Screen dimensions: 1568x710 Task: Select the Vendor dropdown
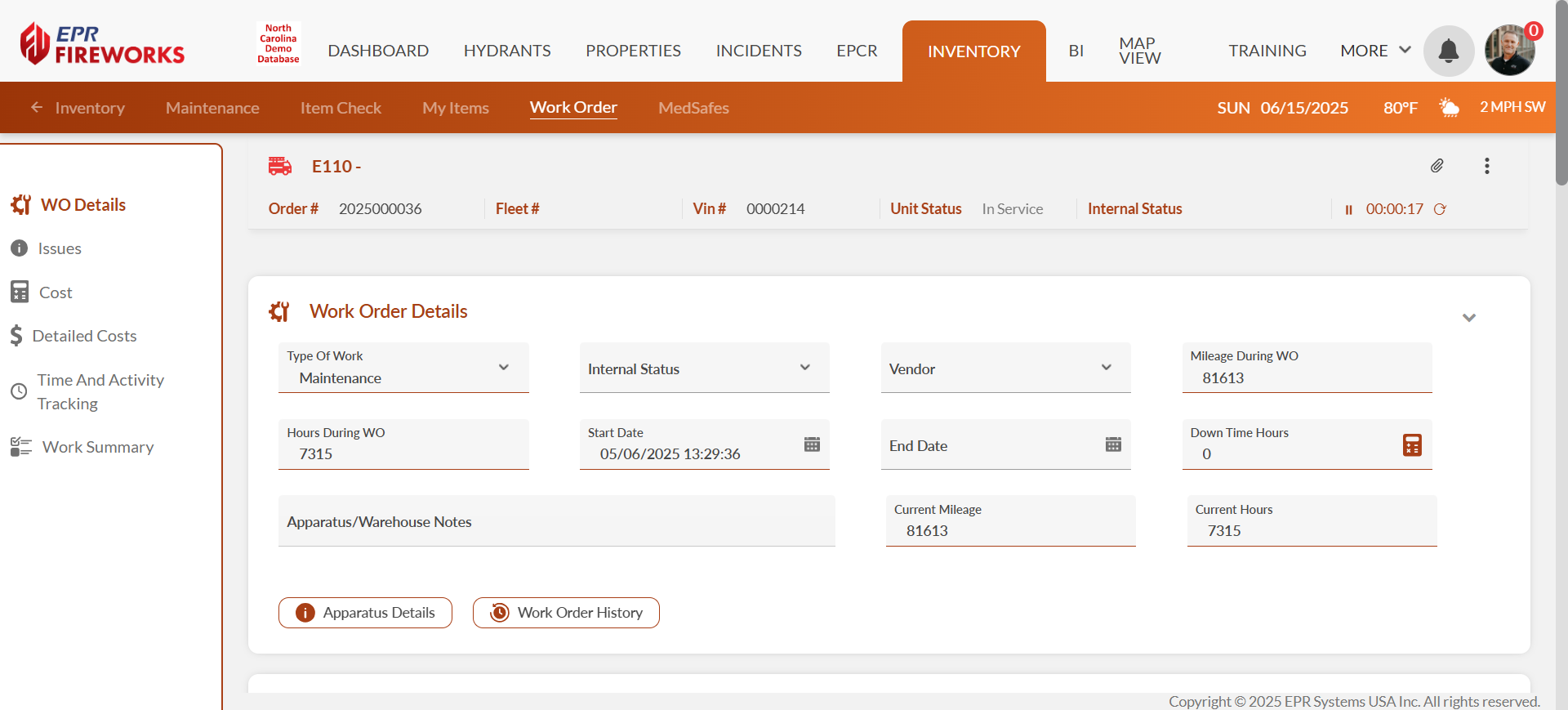pos(1107,368)
